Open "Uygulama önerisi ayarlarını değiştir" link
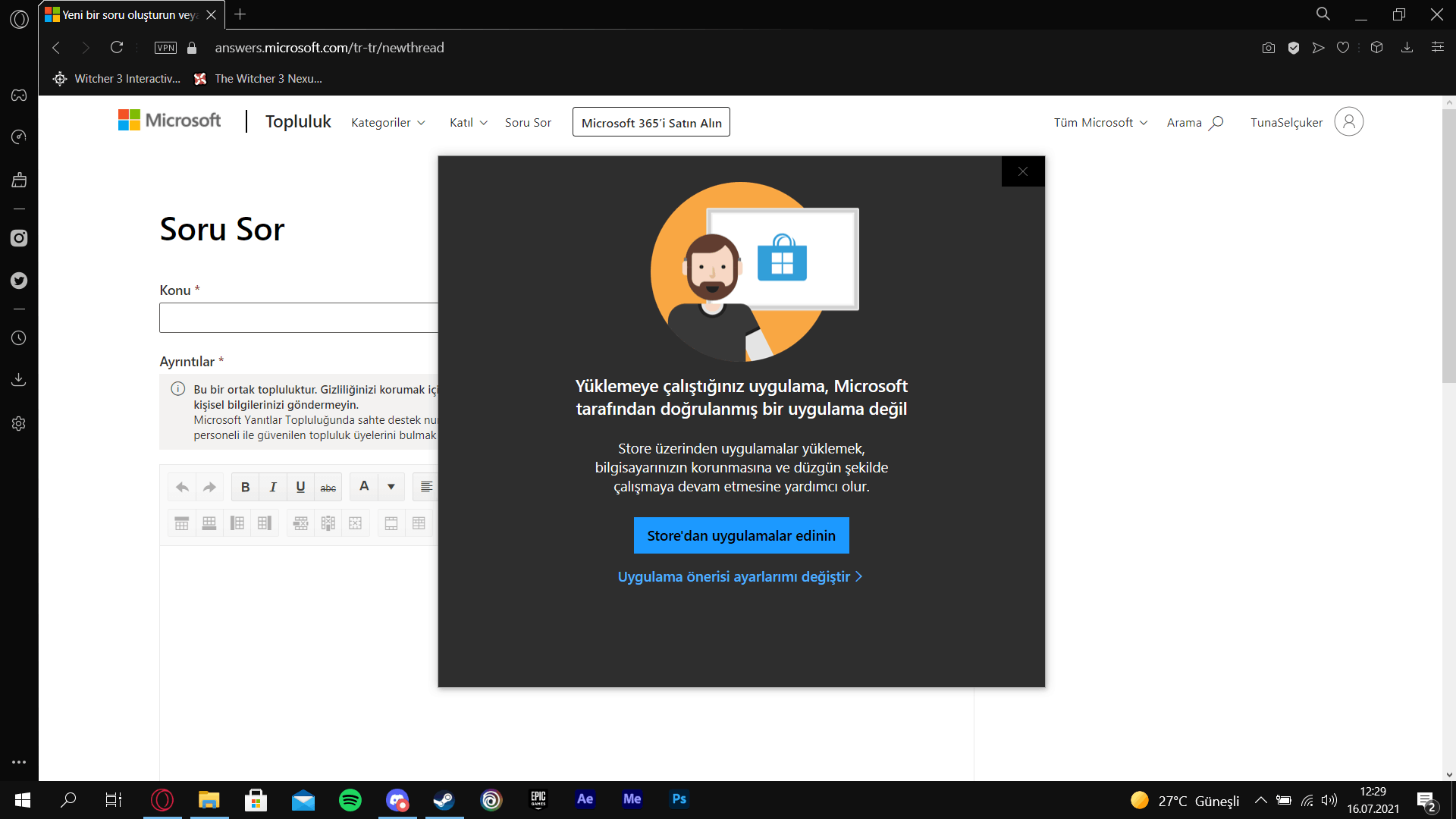Screen dimensions: 1456x819 pos(740,577)
